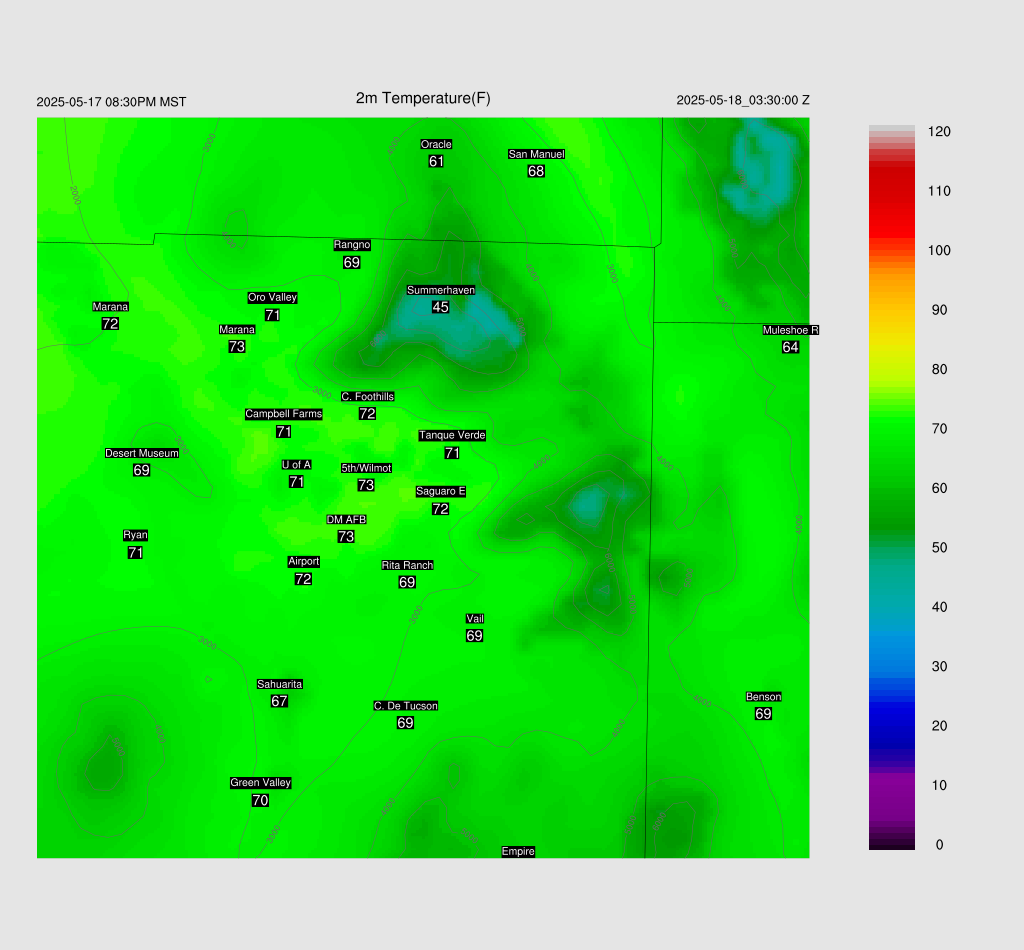Click the 71 reading under Ryan

[x=135, y=552]
